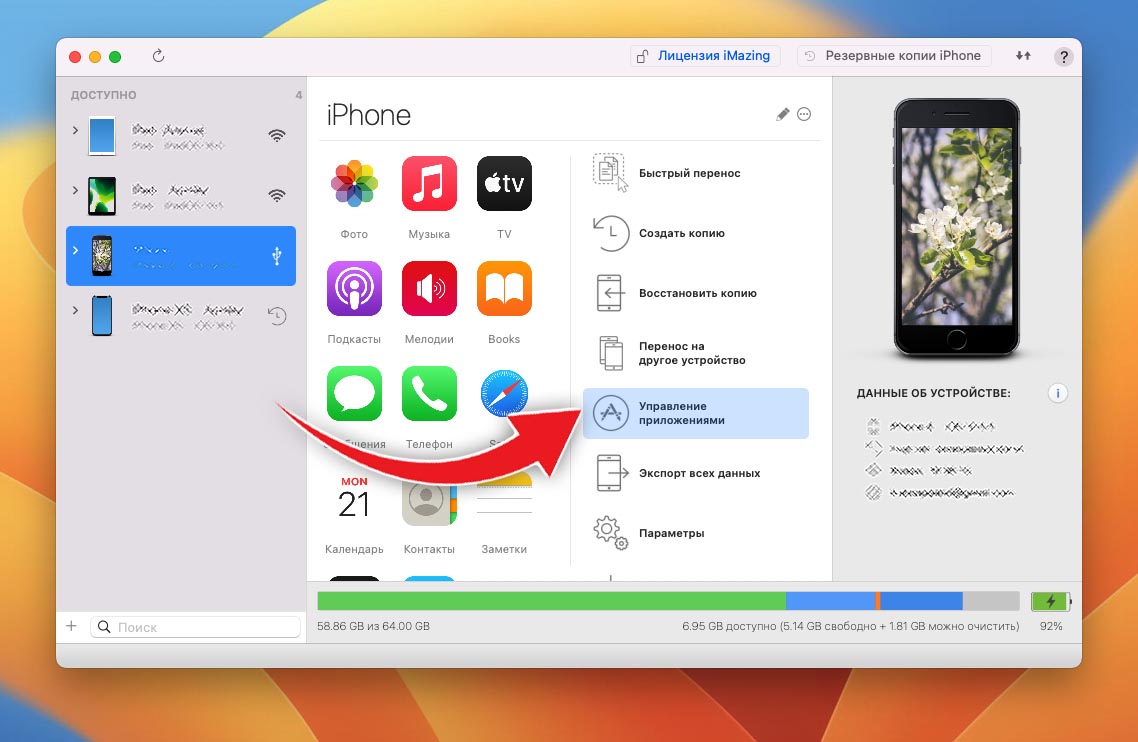
Task: Click the pencil rename icon beside iPhone
Action: point(782,114)
